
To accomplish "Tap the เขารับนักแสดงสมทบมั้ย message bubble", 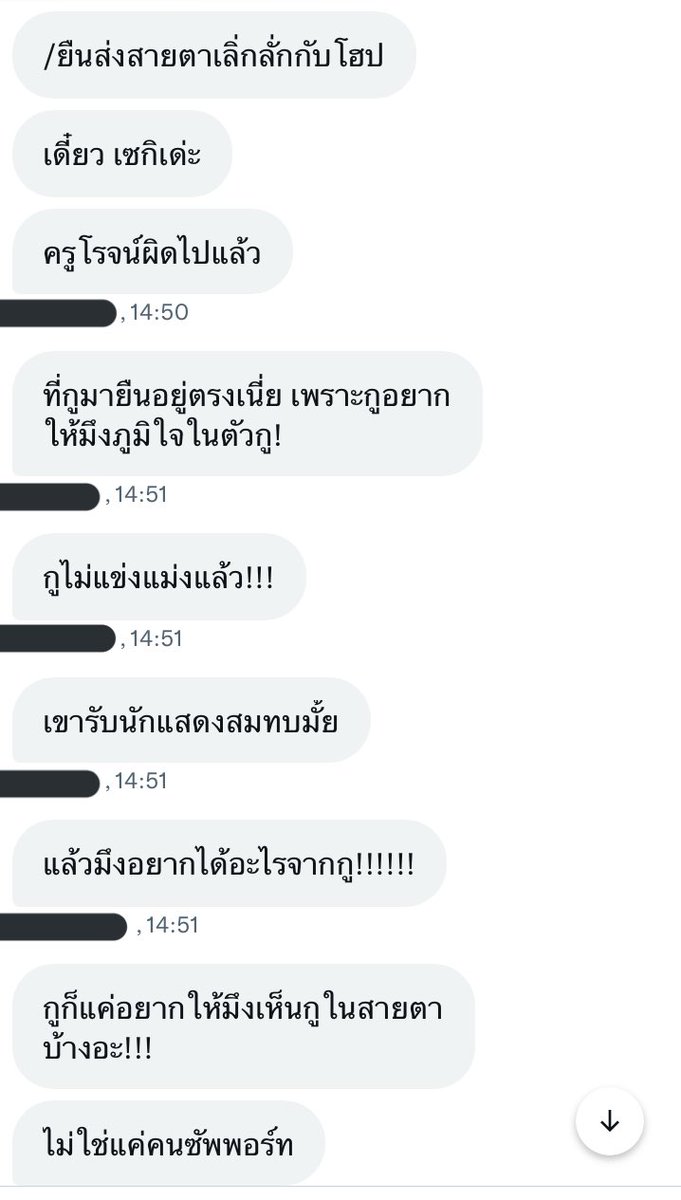I will coord(191,721).
